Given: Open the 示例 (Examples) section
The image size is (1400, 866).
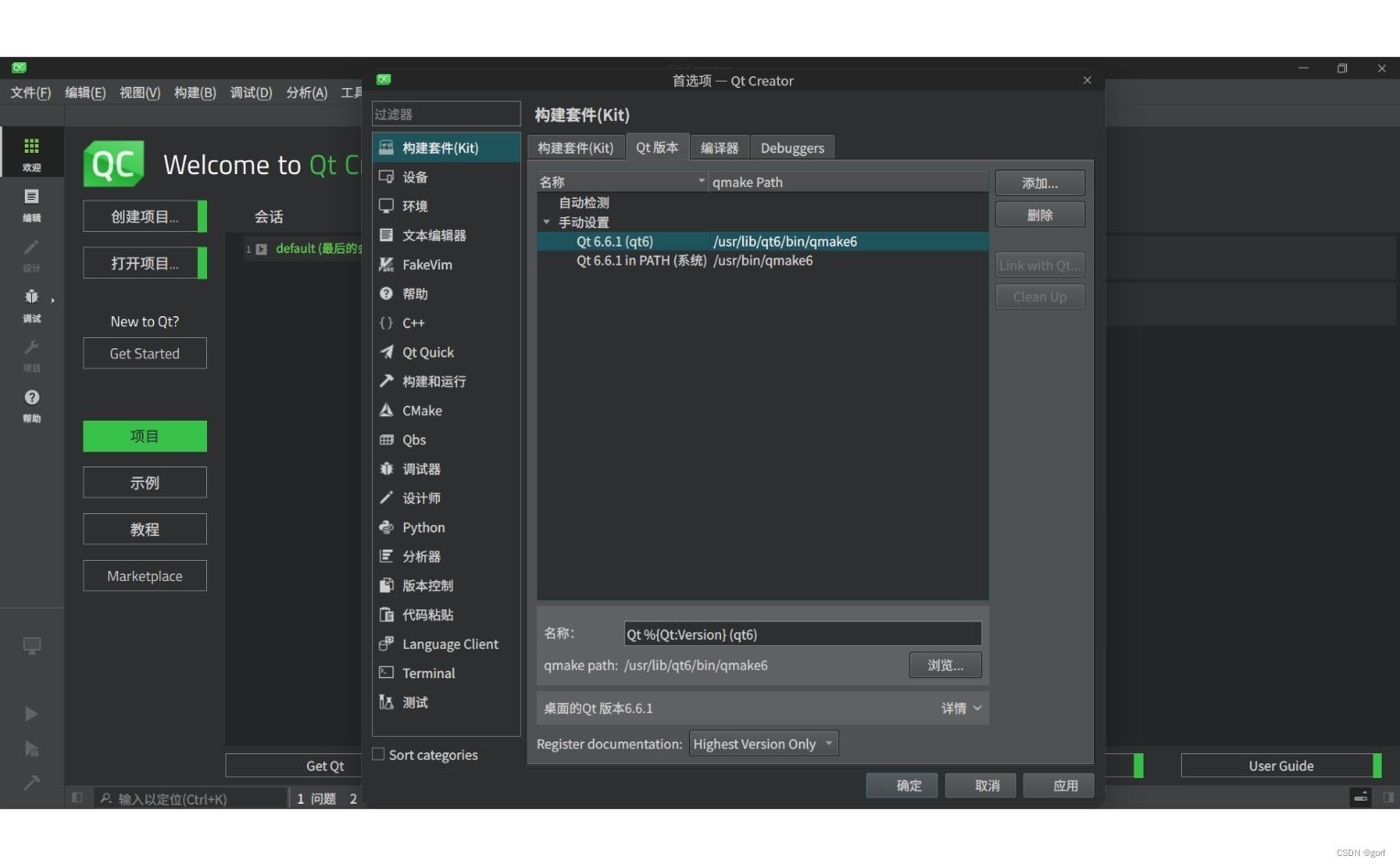Looking at the screenshot, I should 145,482.
